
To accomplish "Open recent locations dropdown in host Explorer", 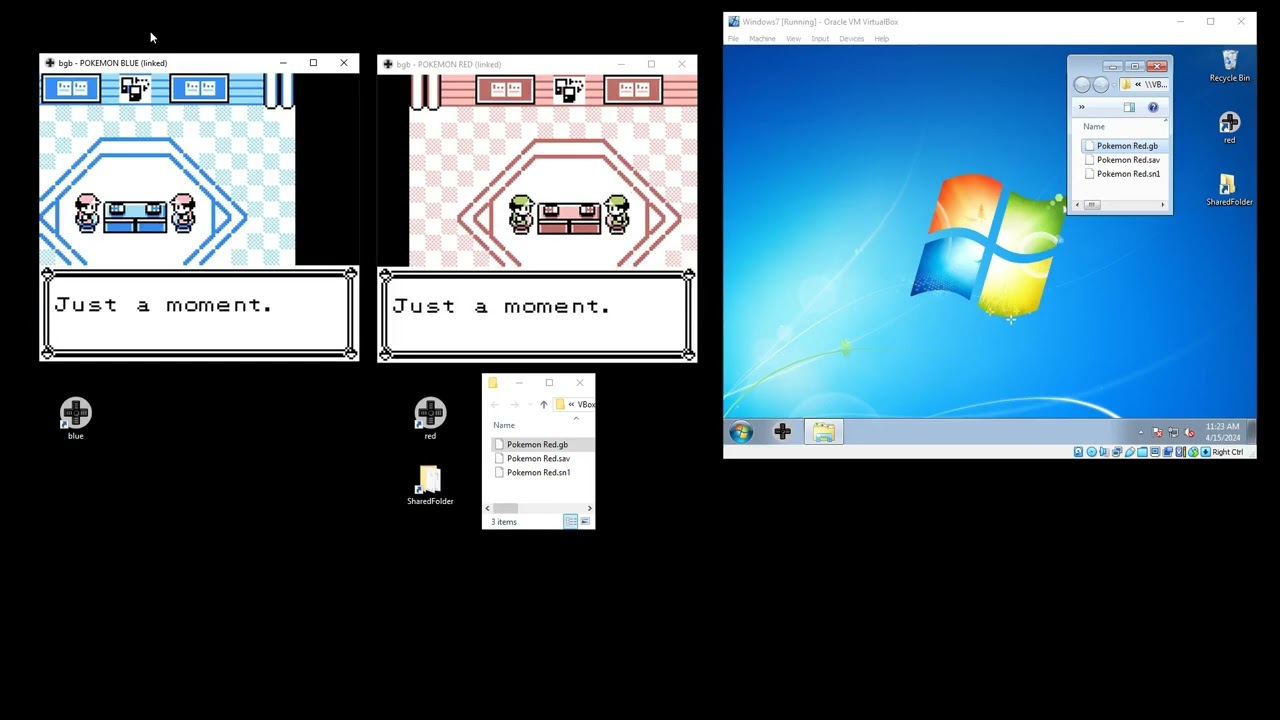I will point(530,404).
